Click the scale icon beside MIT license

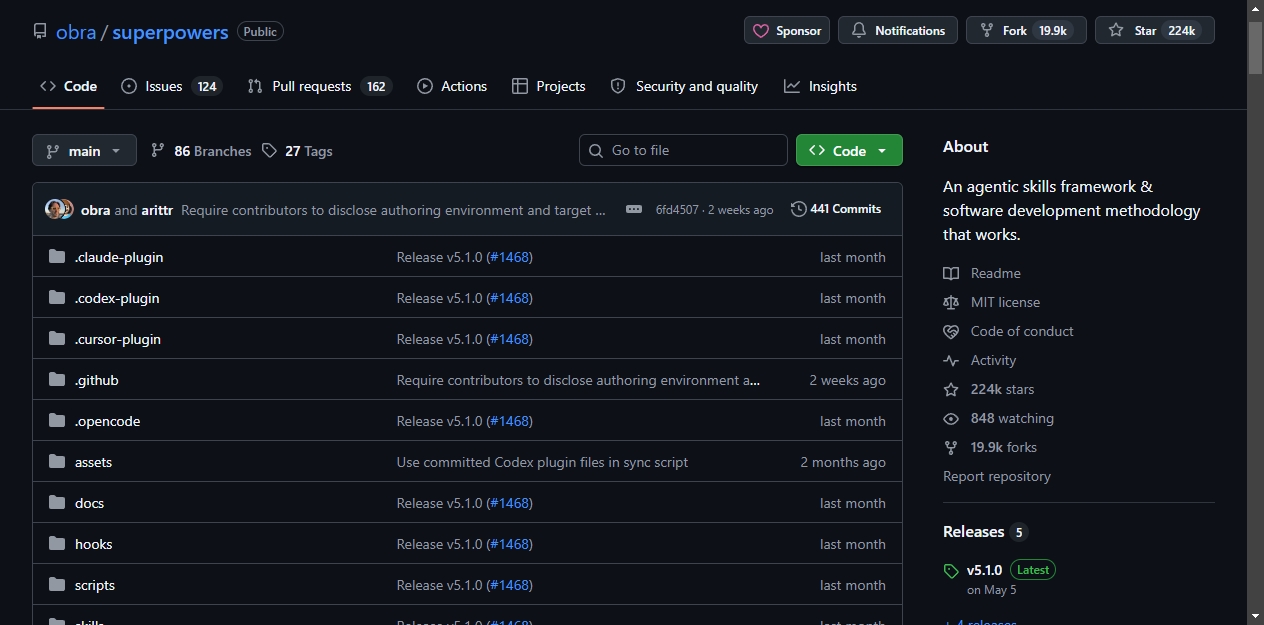951,302
